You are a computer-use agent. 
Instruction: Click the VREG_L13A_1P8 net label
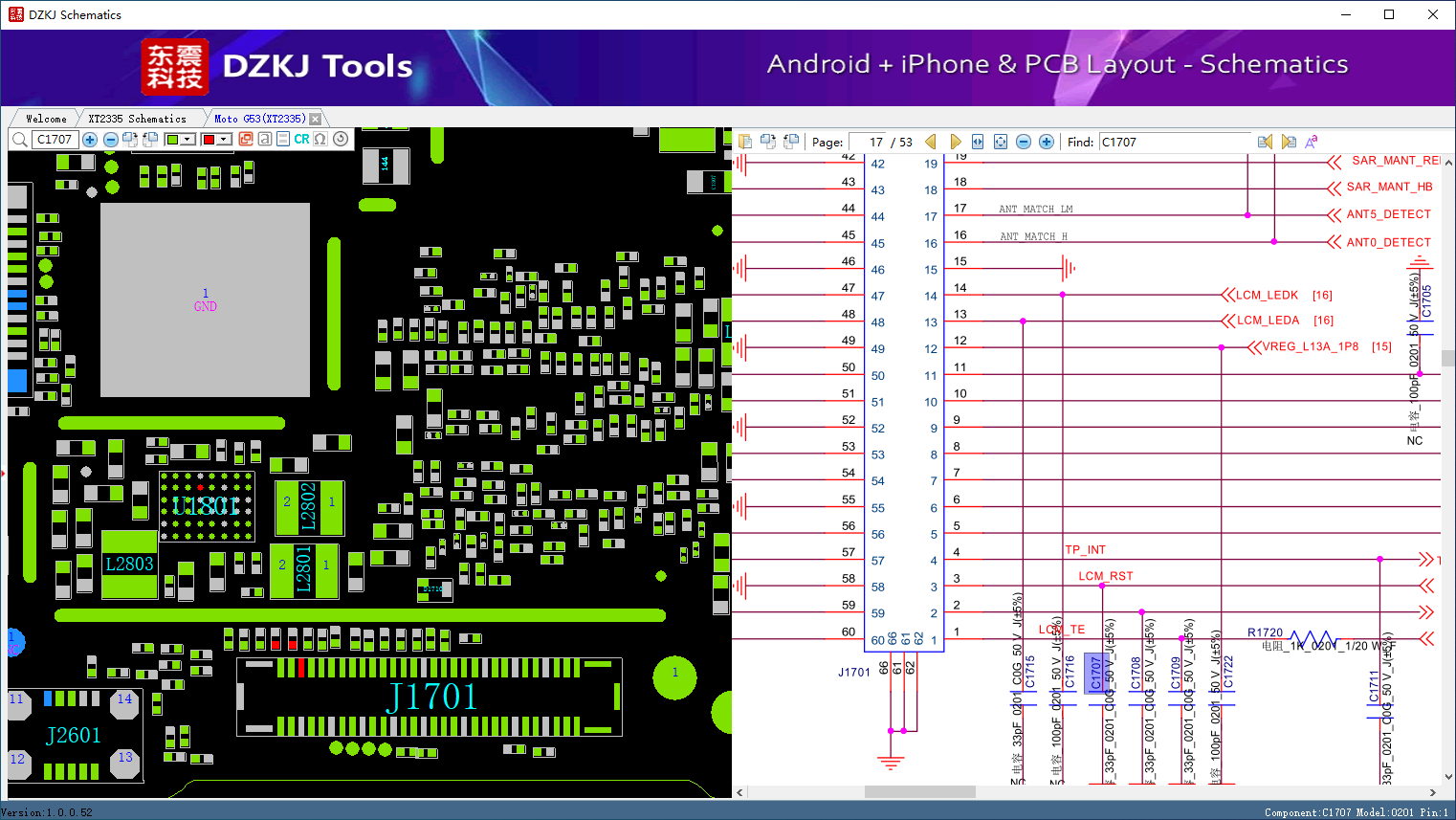pos(1310,346)
